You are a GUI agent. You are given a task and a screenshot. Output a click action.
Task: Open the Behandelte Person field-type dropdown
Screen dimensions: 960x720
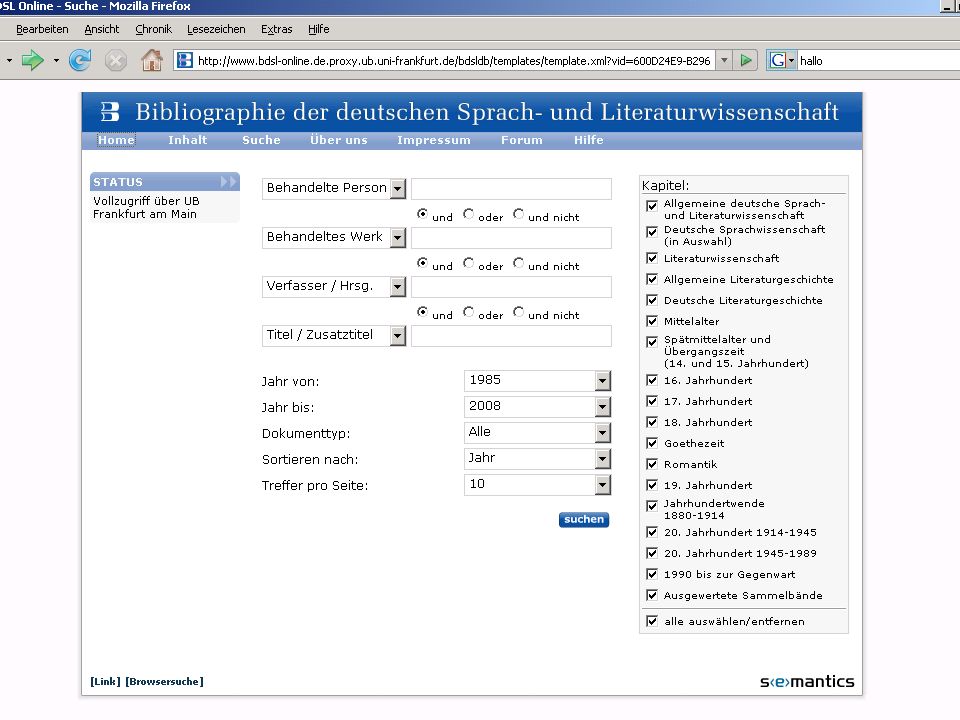pos(398,189)
